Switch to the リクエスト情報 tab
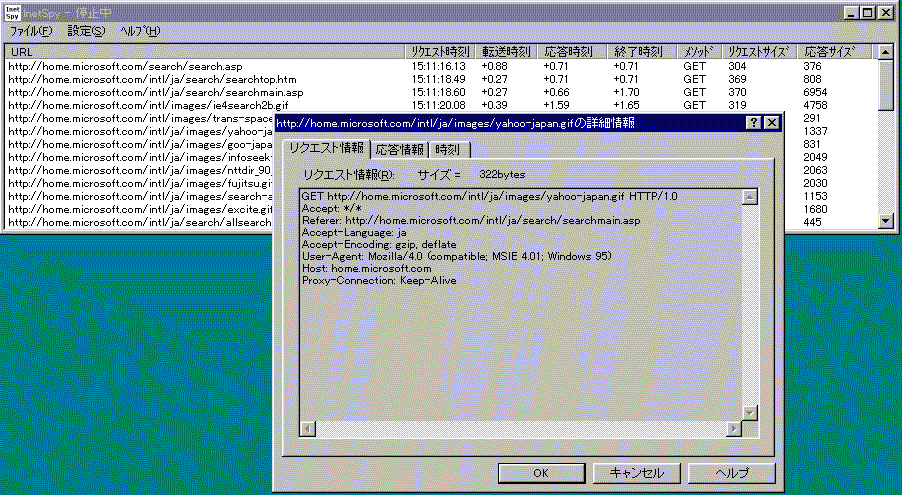Screen dimensions: 902x495 [x=326, y=148]
